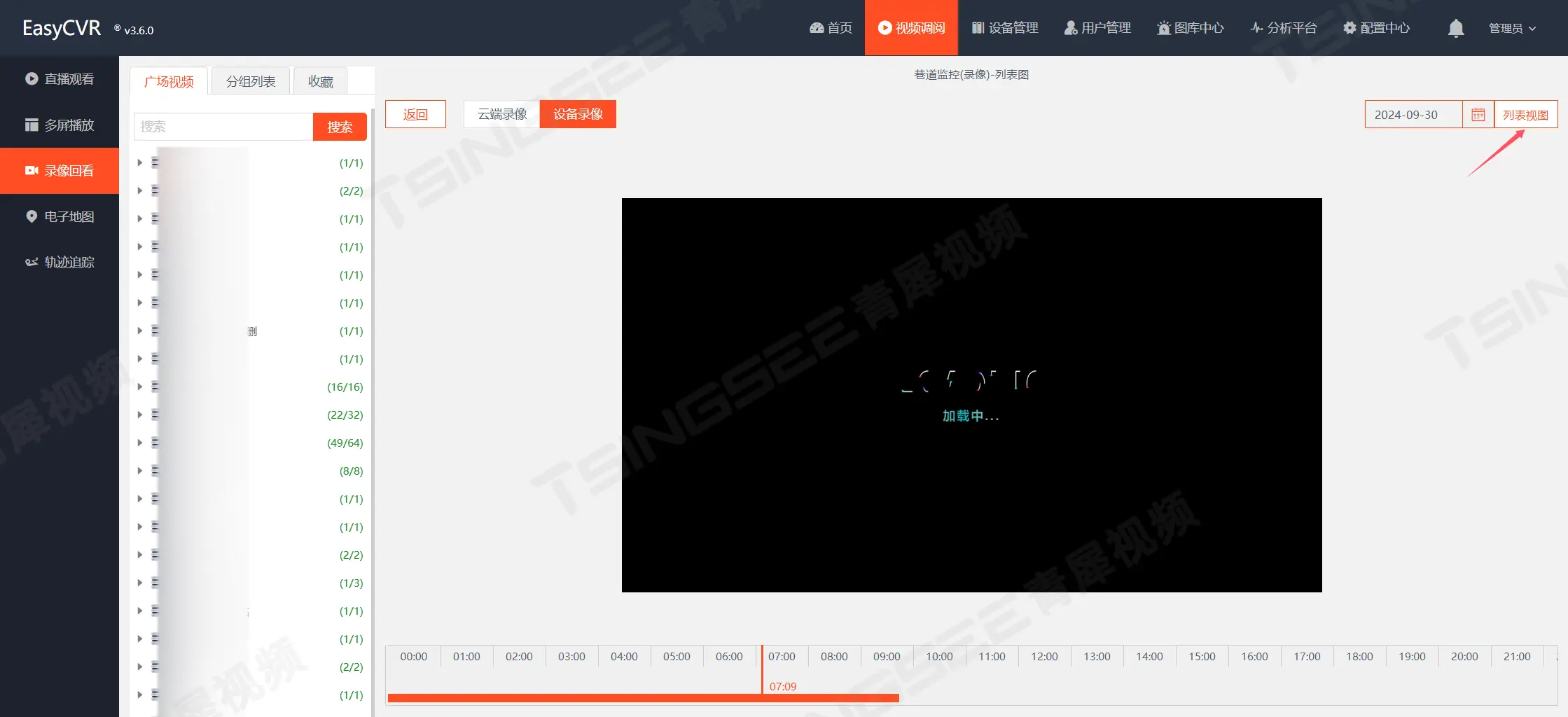Screen dimensions: 1568x717
Task: Click the 18:00 mark on timeline
Action: 1359,657
